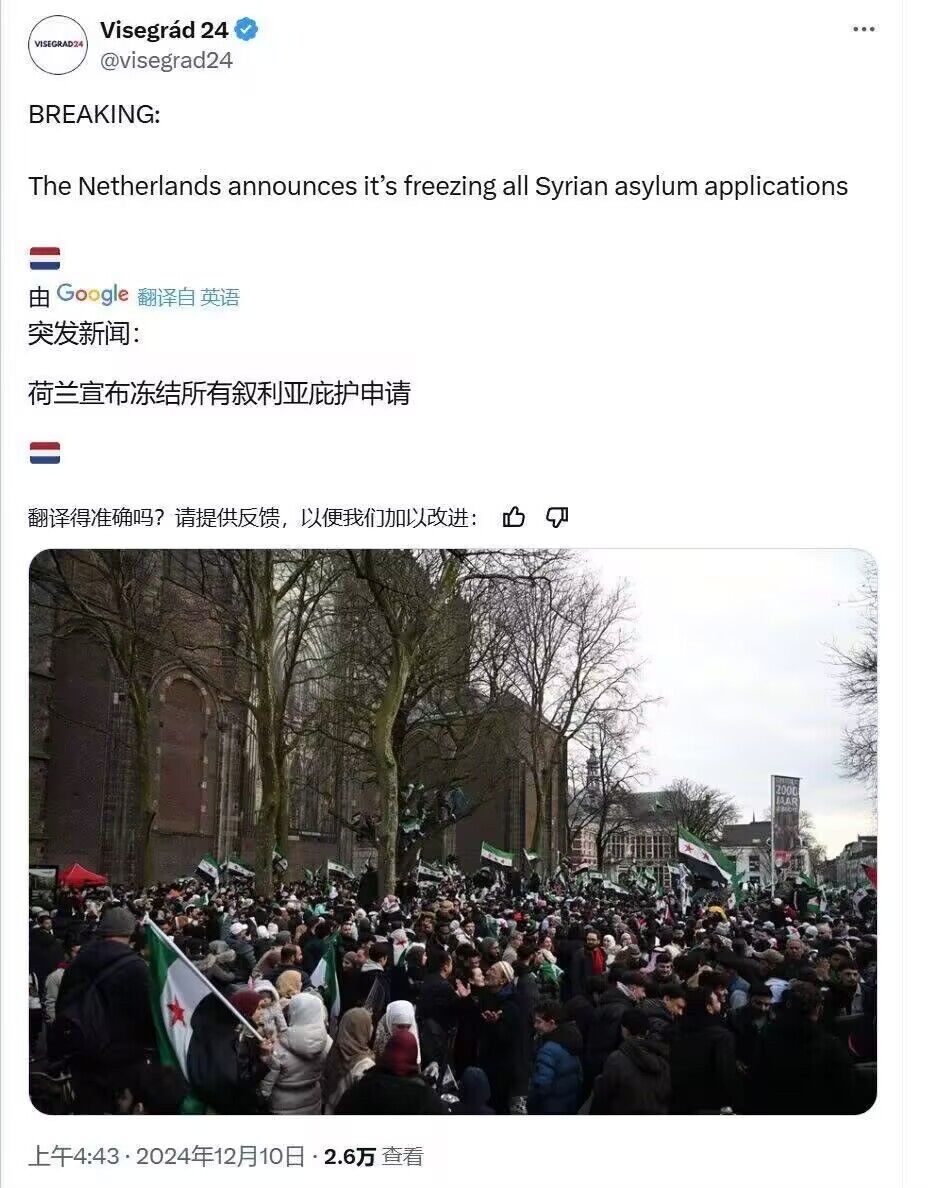Click the 突发新闻 translated heading
The height and width of the screenshot is (1188, 928).
pyautogui.click(x=83, y=333)
